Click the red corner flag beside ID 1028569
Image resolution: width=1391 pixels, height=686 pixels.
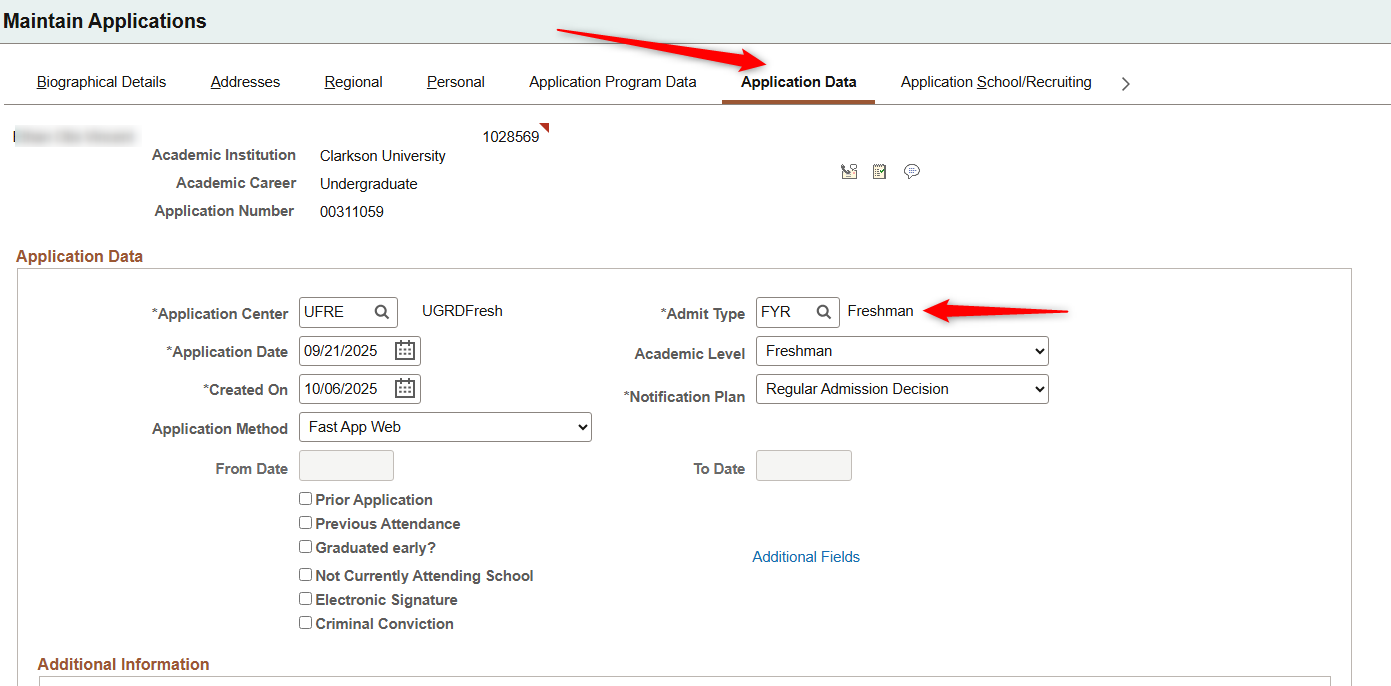(x=545, y=127)
